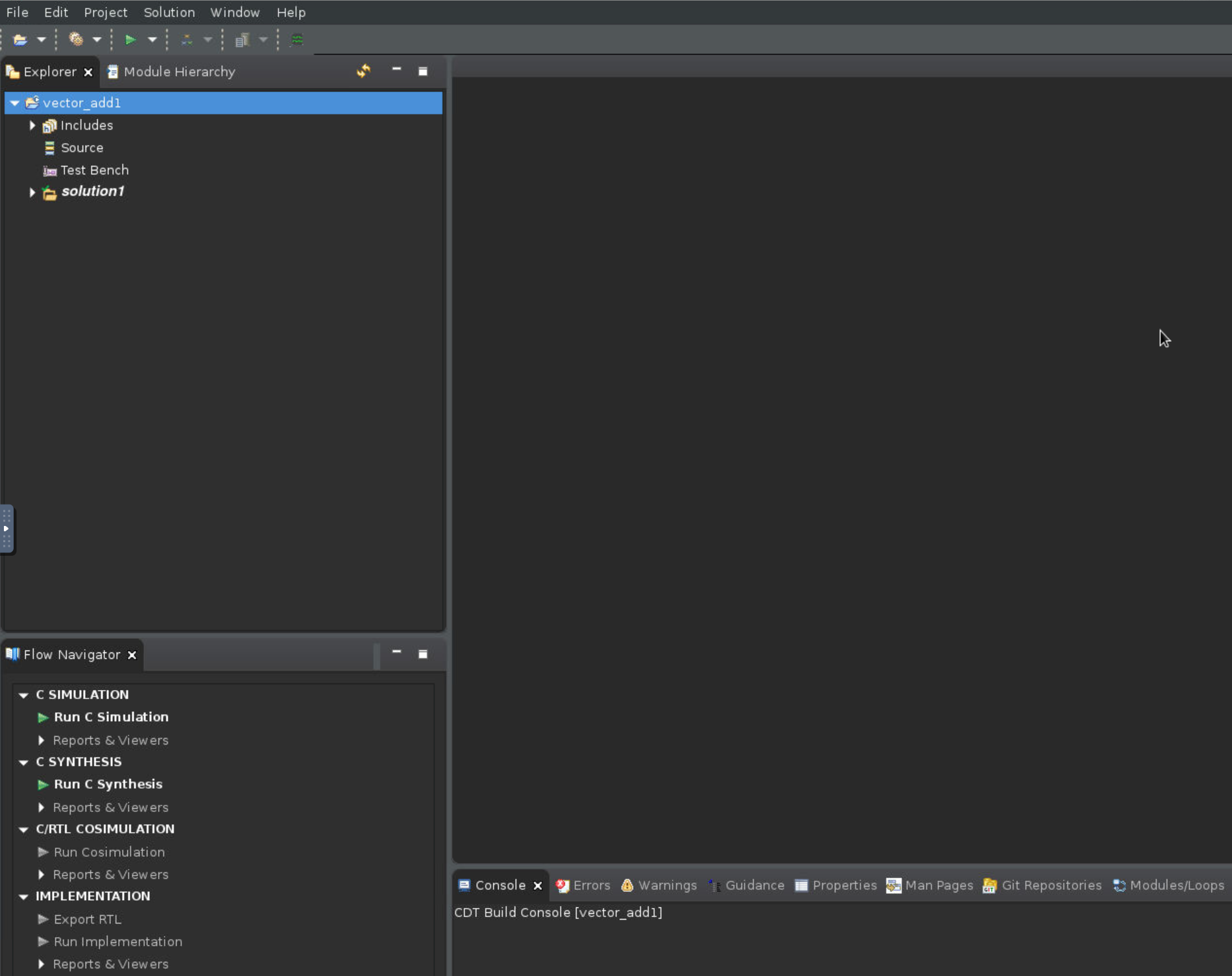Click the report documents toolbar icon
This screenshot has height=976, width=1232.
(242, 40)
